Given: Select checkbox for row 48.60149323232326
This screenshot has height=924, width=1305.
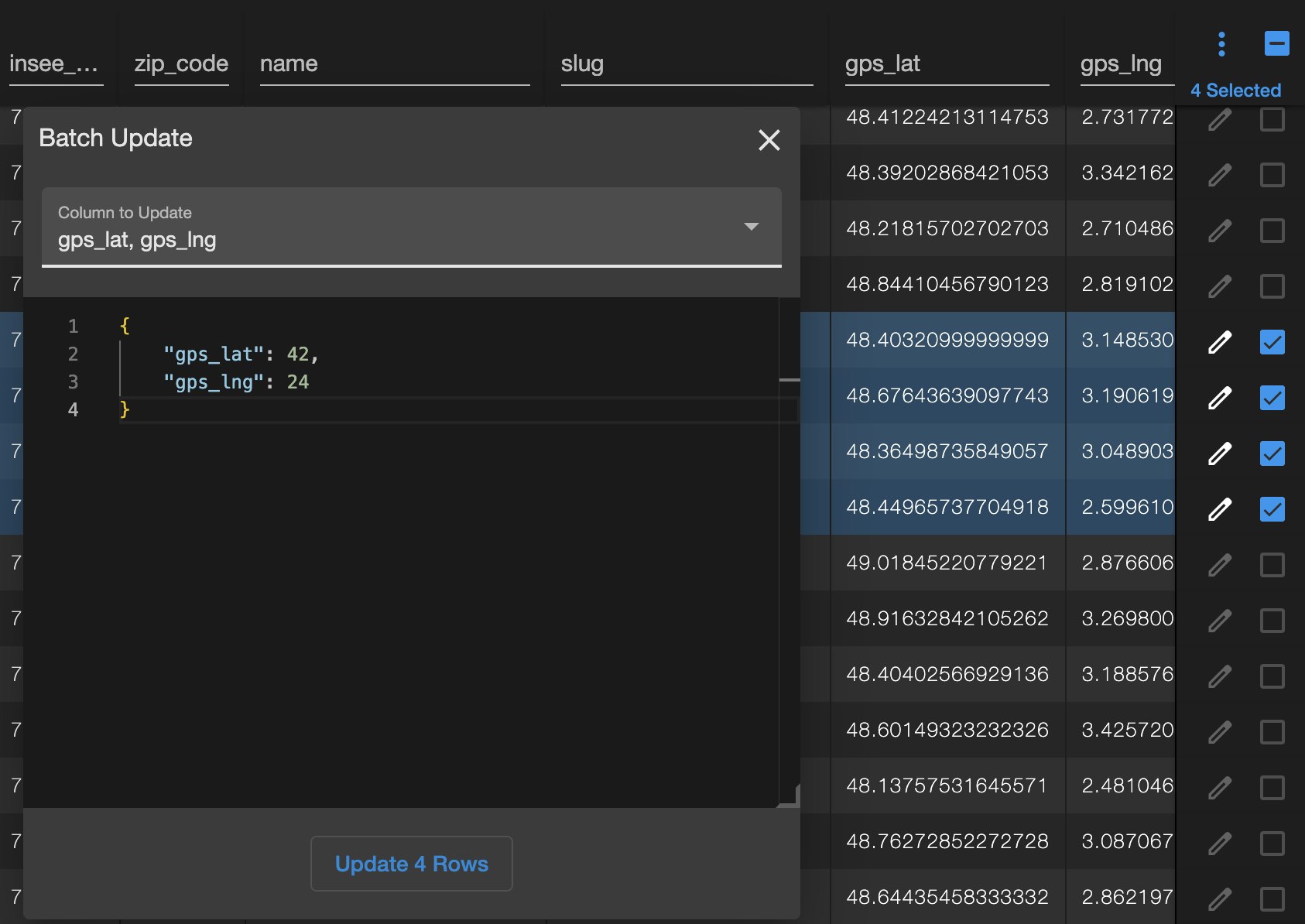Looking at the screenshot, I should coord(1272,732).
